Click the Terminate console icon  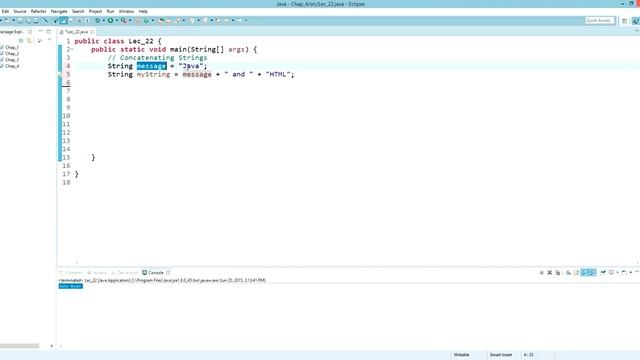542,273
